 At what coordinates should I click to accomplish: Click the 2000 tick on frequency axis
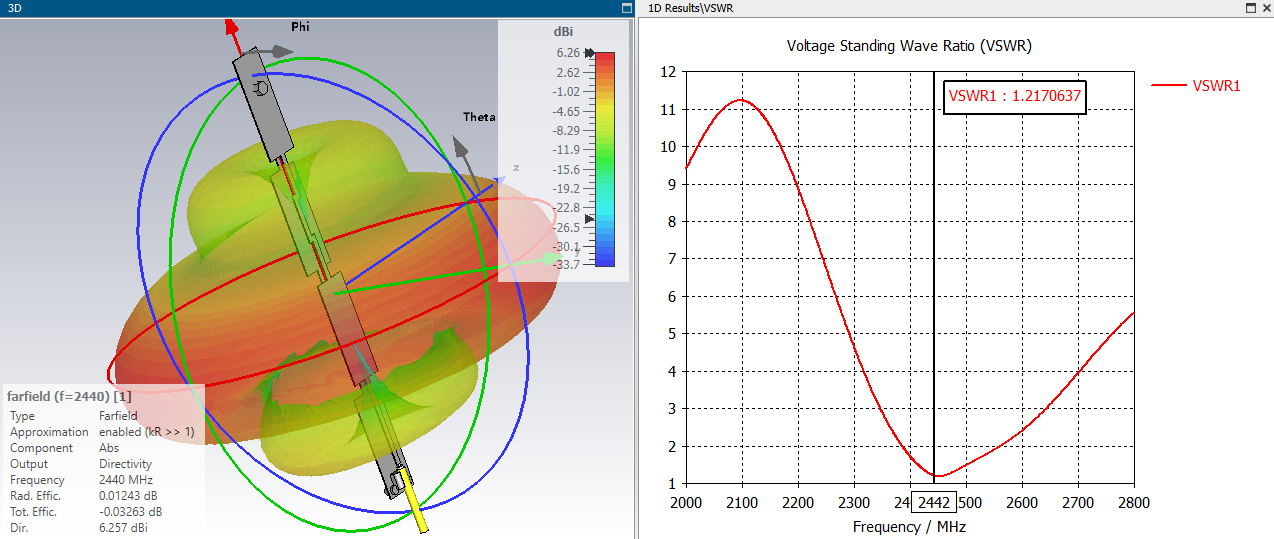pyautogui.click(x=686, y=502)
